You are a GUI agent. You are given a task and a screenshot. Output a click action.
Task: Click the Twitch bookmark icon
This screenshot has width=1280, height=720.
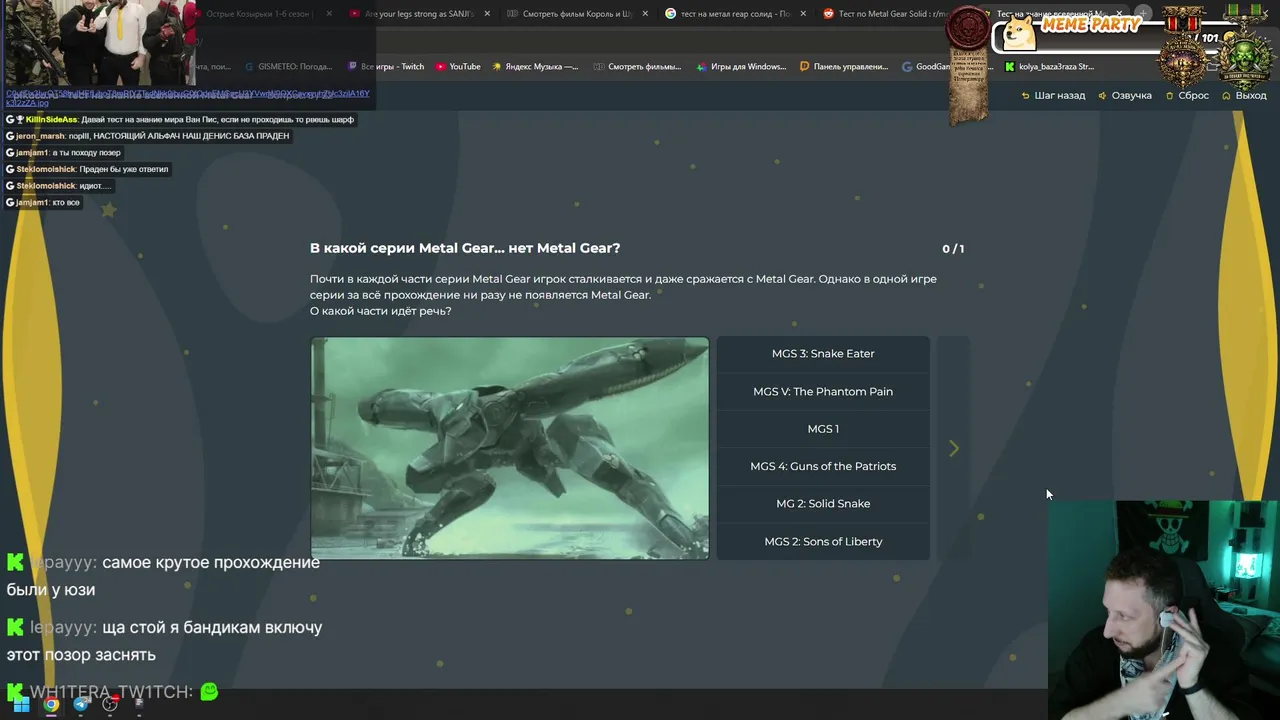point(353,67)
